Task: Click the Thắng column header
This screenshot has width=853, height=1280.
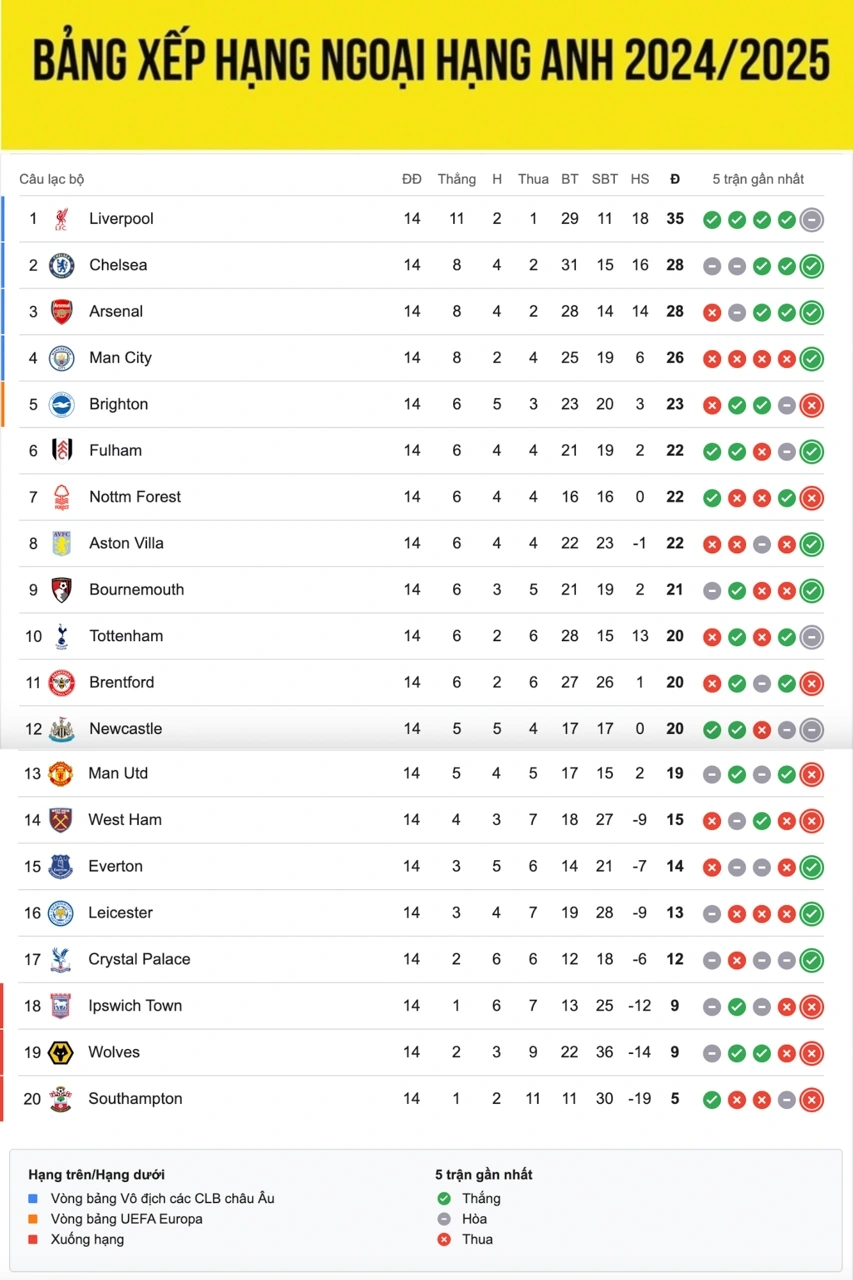Action: click(x=457, y=179)
